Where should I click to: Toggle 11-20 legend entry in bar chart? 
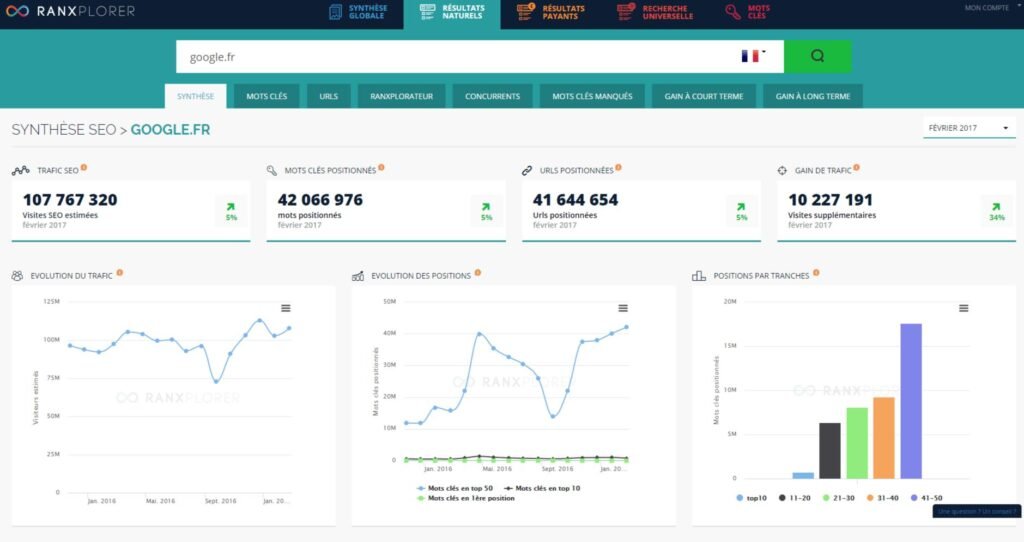(x=795, y=498)
